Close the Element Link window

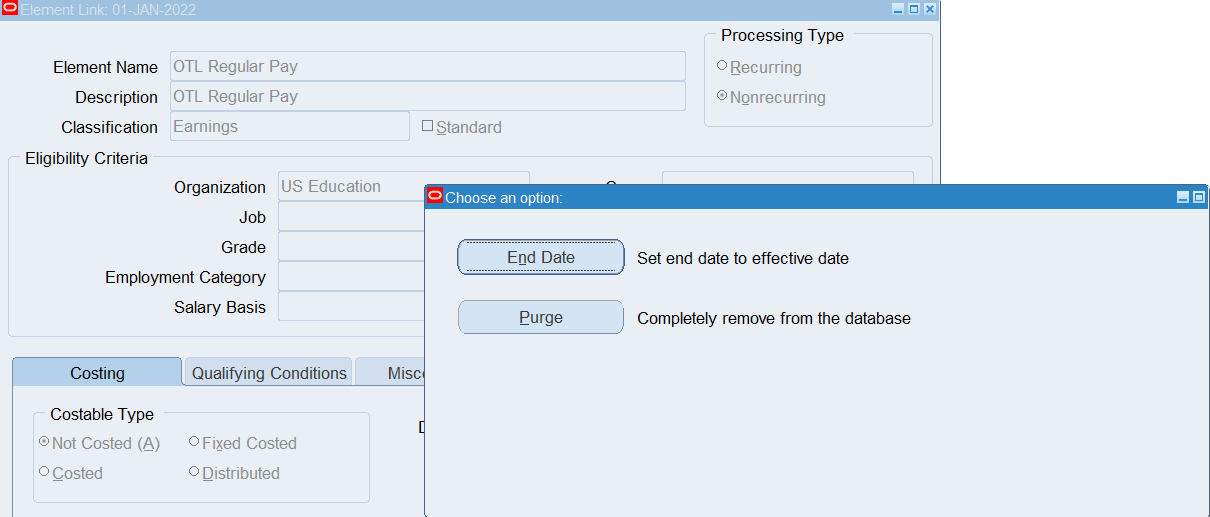click(929, 9)
